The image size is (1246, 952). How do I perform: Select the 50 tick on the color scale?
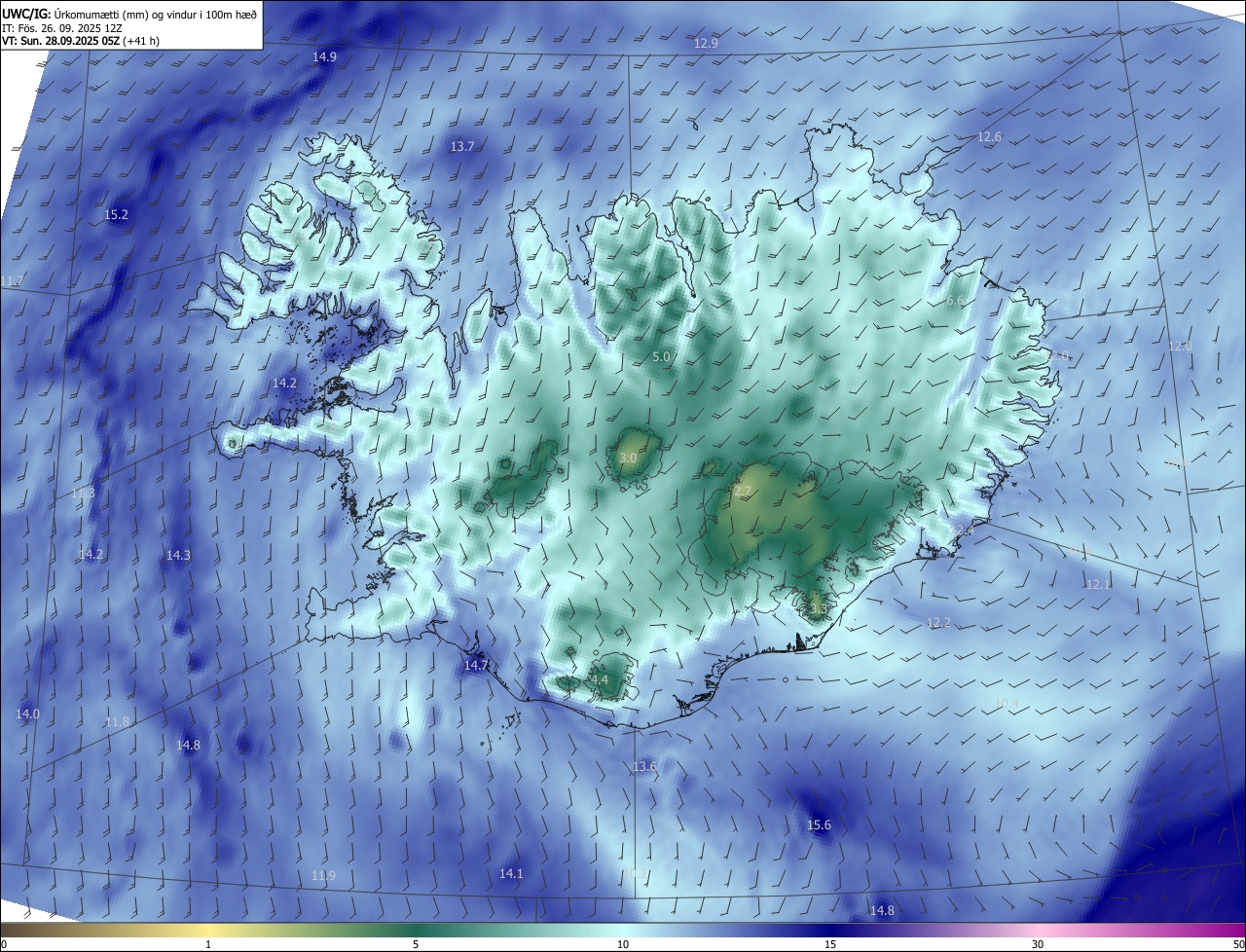[1238, 944]
